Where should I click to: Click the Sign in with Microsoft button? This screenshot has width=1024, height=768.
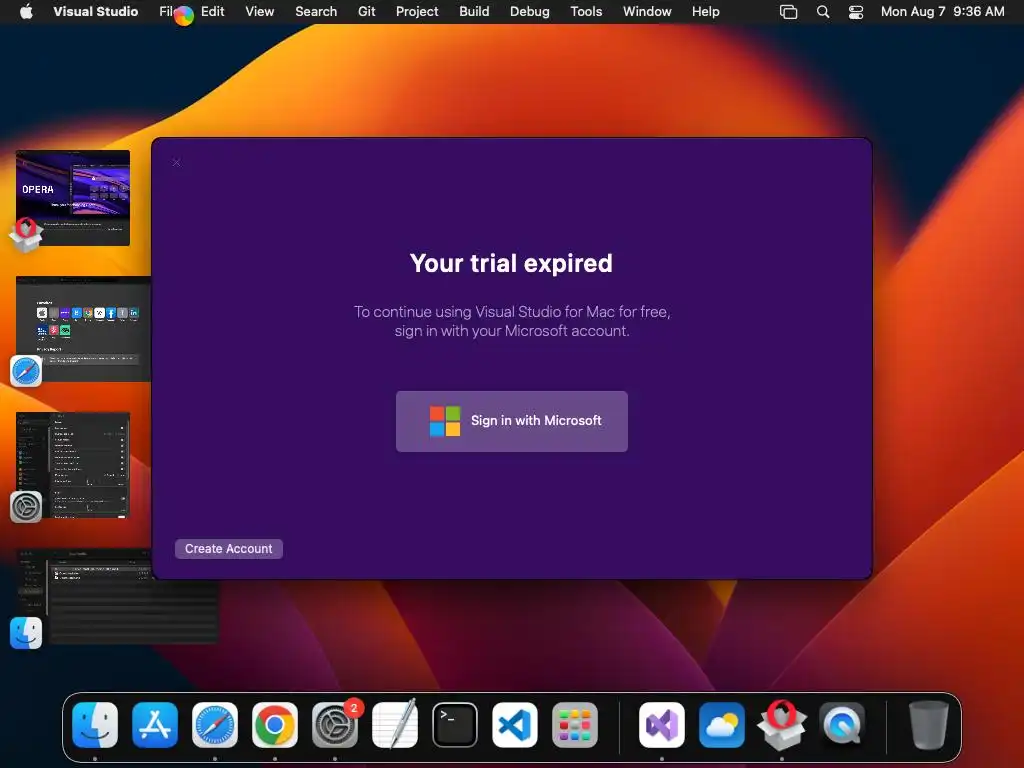[x=511, y=421]
